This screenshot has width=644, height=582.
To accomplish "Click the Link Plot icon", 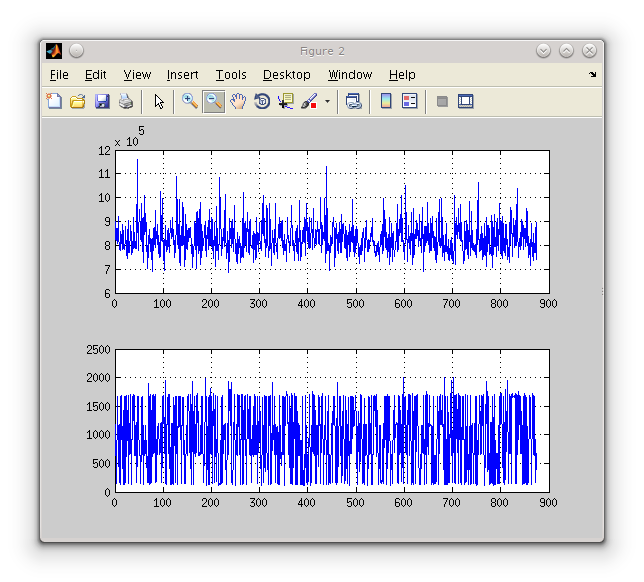I will click(353, 101).
